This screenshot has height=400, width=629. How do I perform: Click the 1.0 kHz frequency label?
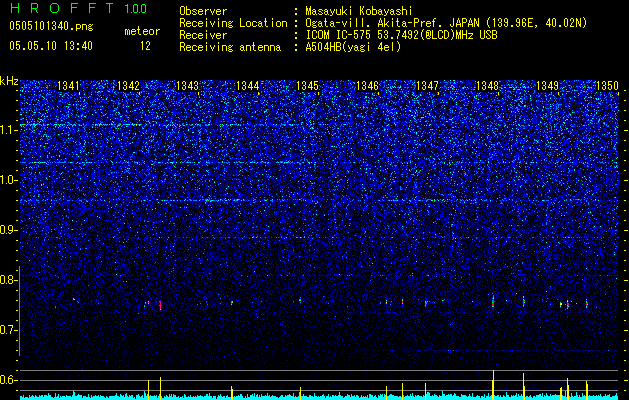[x=9, y=180]
